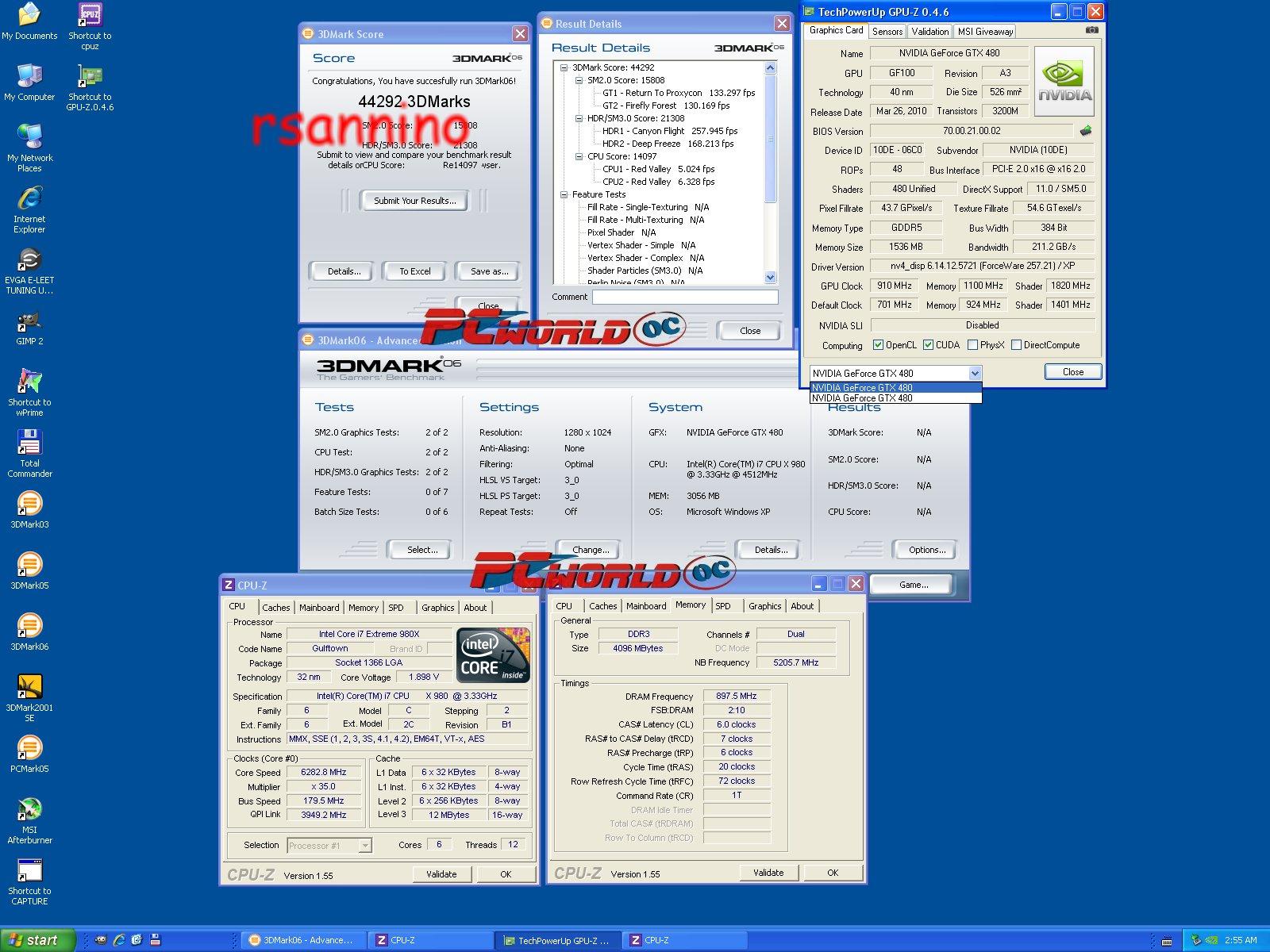Launch GIMP 2 desktop icon
Screen dimensions: 1270x952
29,327
